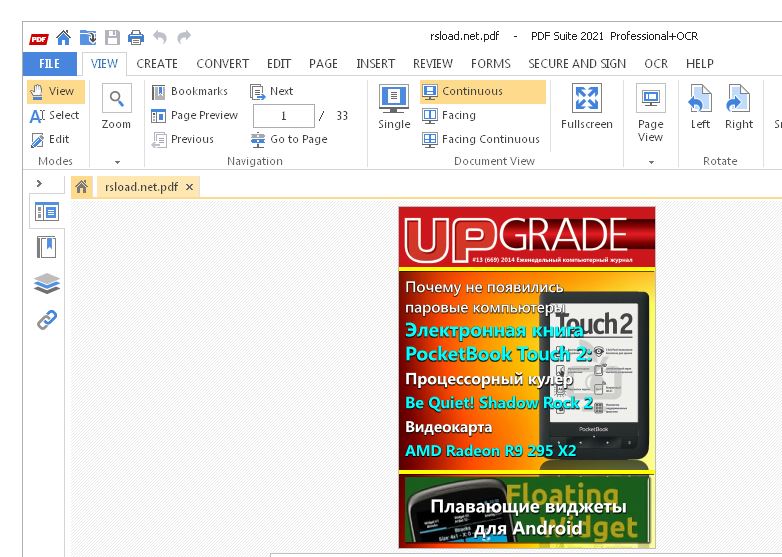Image resolution: width=782 pixels, height=557 pixels.
Task: Toggle the Page Preview panel
Action: pyautogui.click(x=195, y=115)
